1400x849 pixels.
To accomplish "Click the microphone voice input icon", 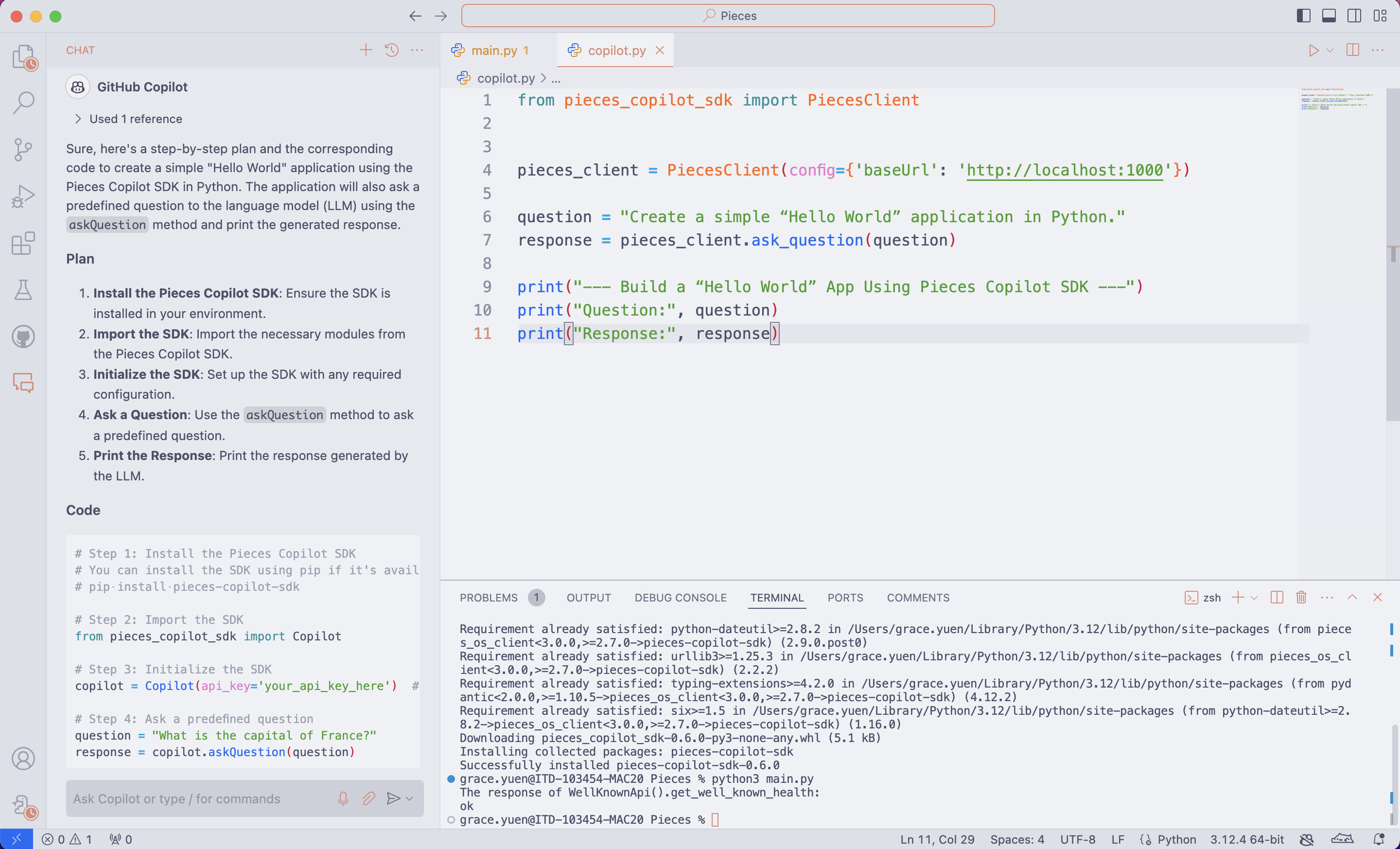I will tap(343, 798).
